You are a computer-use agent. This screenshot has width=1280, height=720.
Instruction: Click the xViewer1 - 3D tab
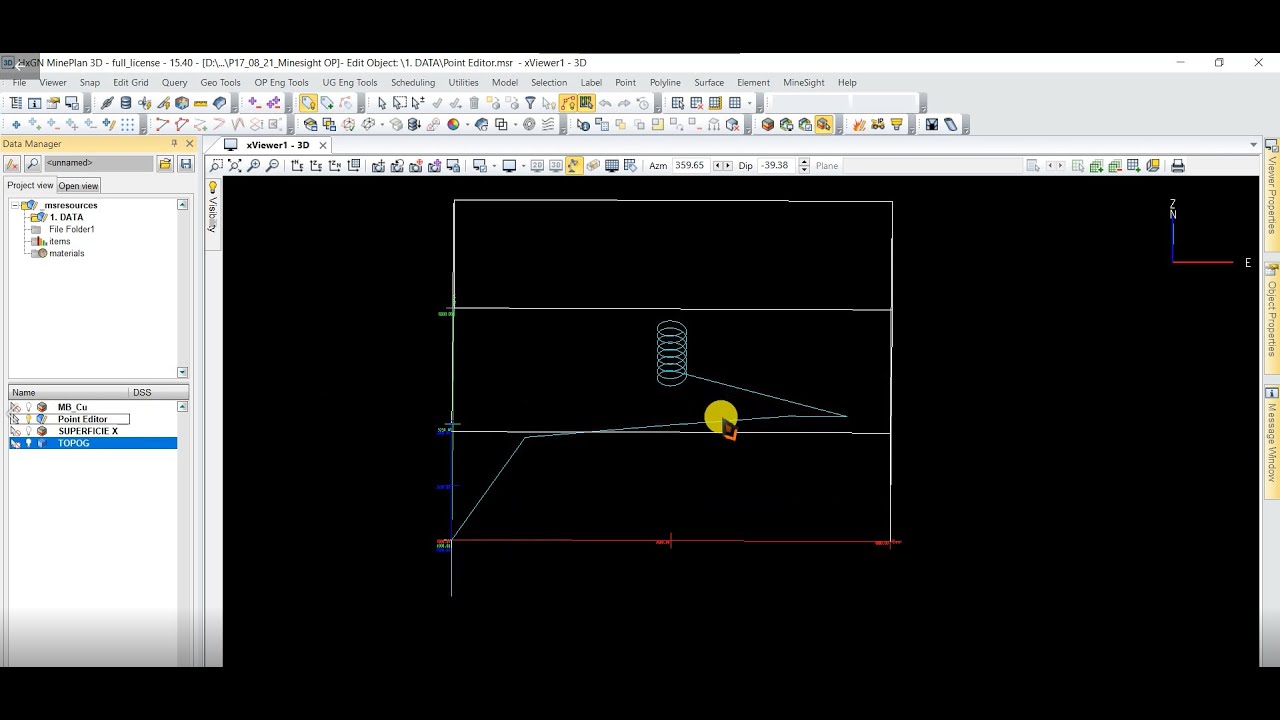278,145
